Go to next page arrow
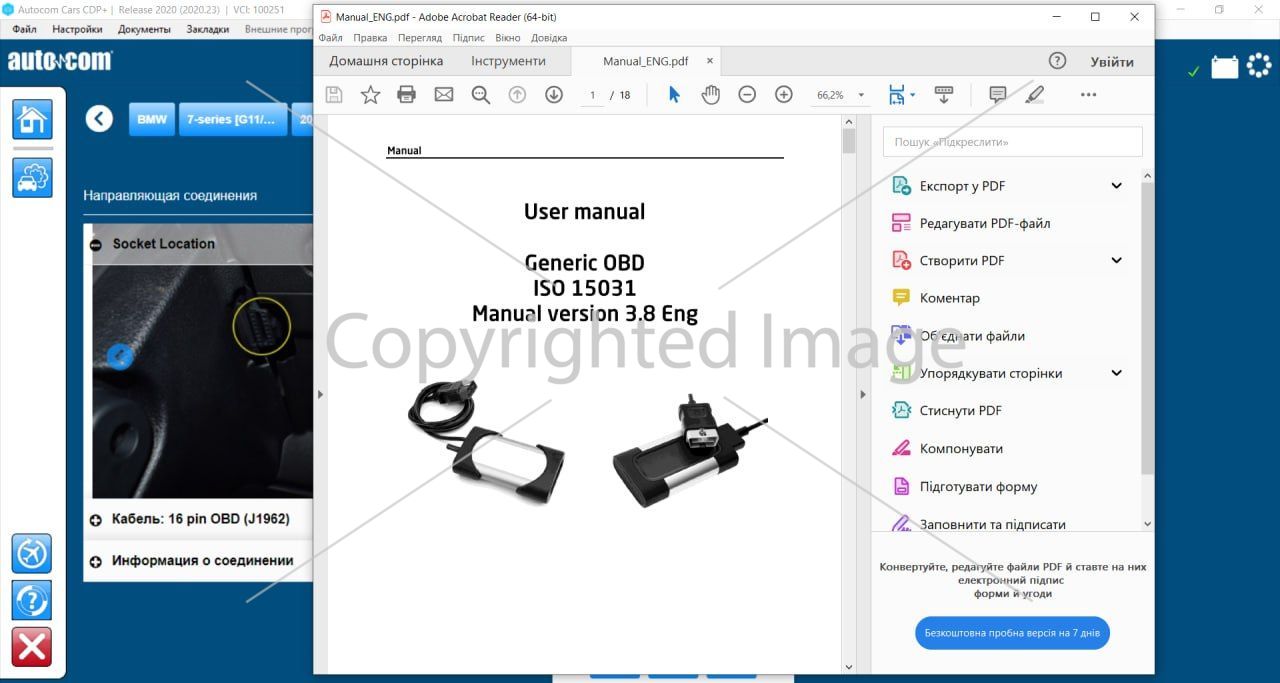The width and height of the screenshot is (1280, 683). [554, 94]
